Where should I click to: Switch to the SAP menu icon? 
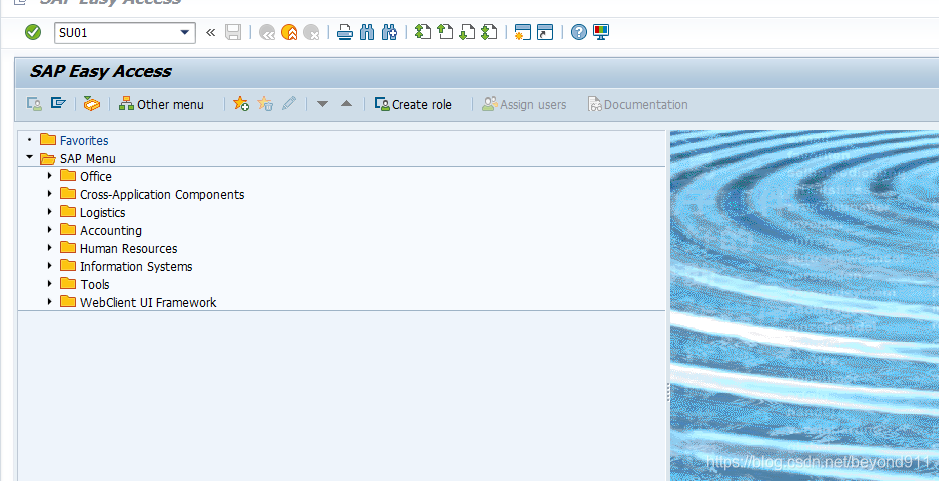[x=58, y=104]
